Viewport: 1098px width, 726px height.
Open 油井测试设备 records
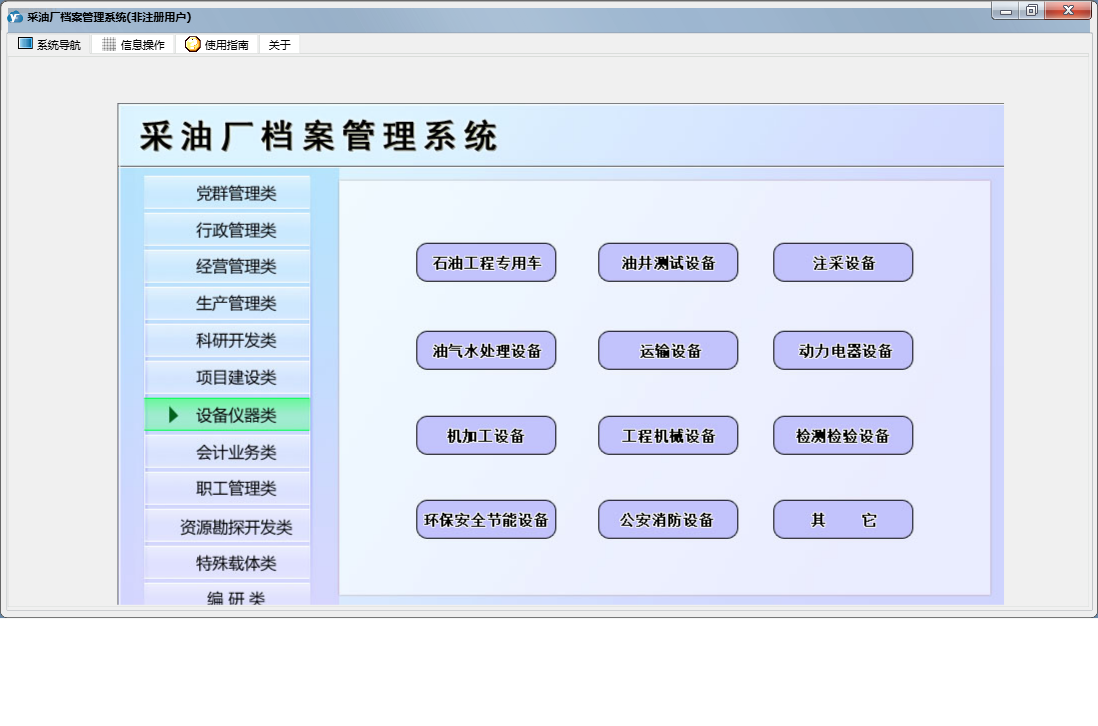[x=668, y=263]
